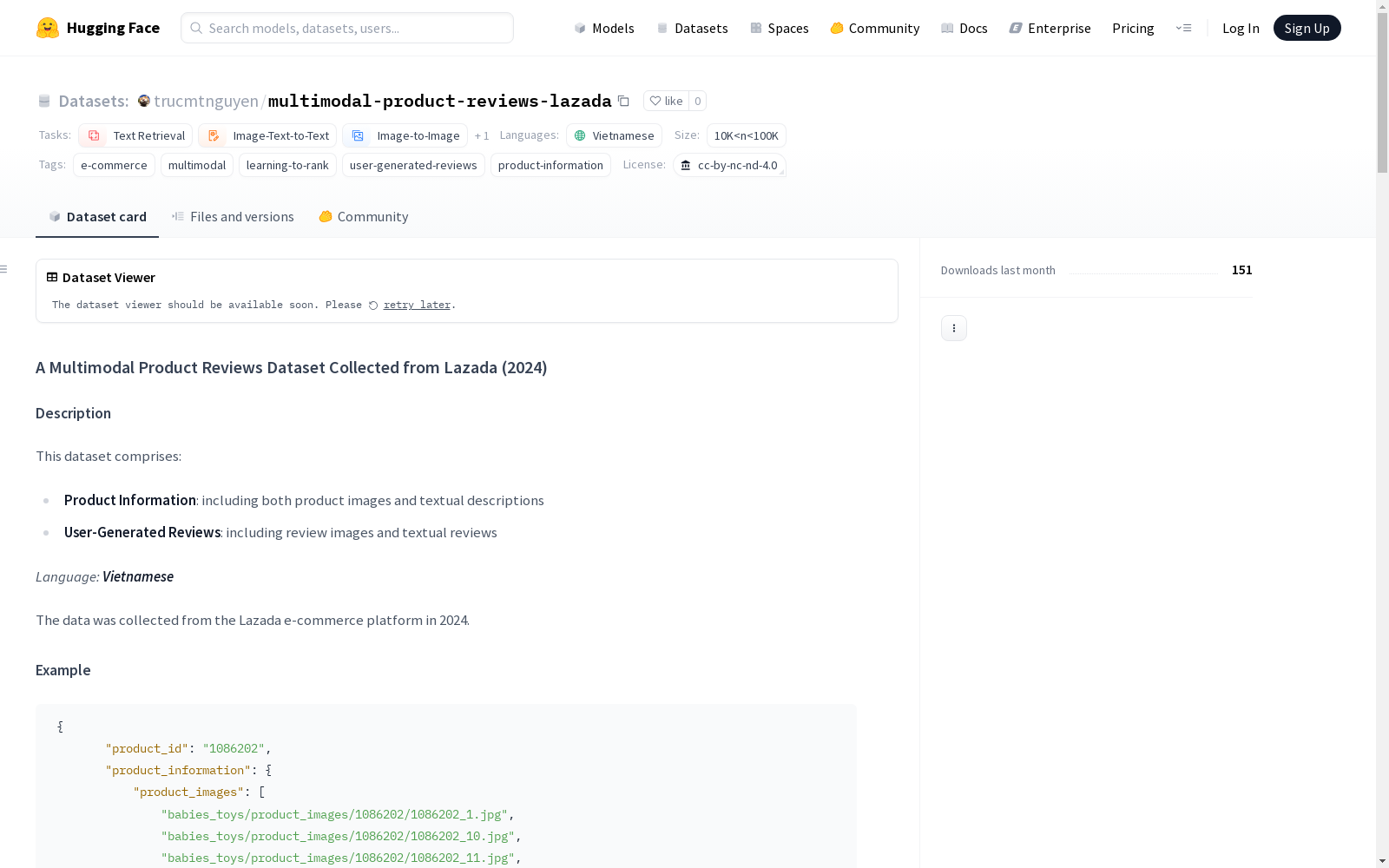Toggle the table of contents sidebar icon
Screen dimensions: 1389x868
[4, 269]
